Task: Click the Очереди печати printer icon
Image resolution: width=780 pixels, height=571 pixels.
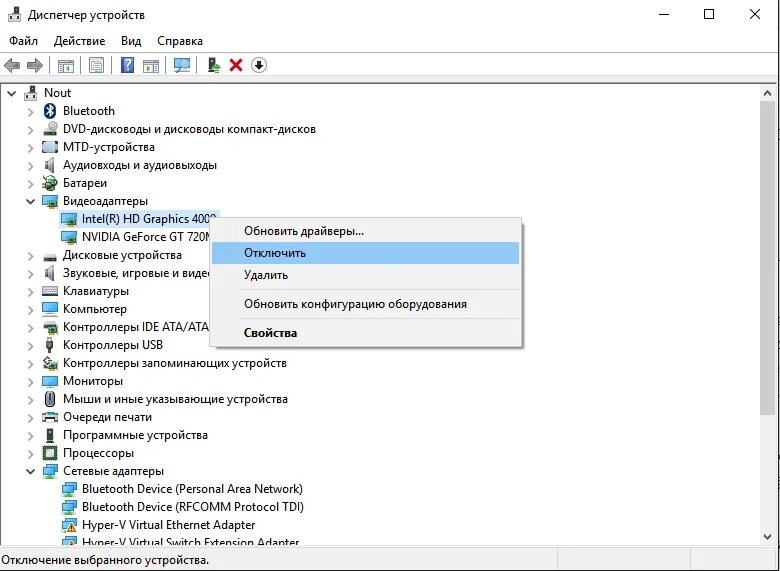Action: pyautogui.click(x=50, y=417)
